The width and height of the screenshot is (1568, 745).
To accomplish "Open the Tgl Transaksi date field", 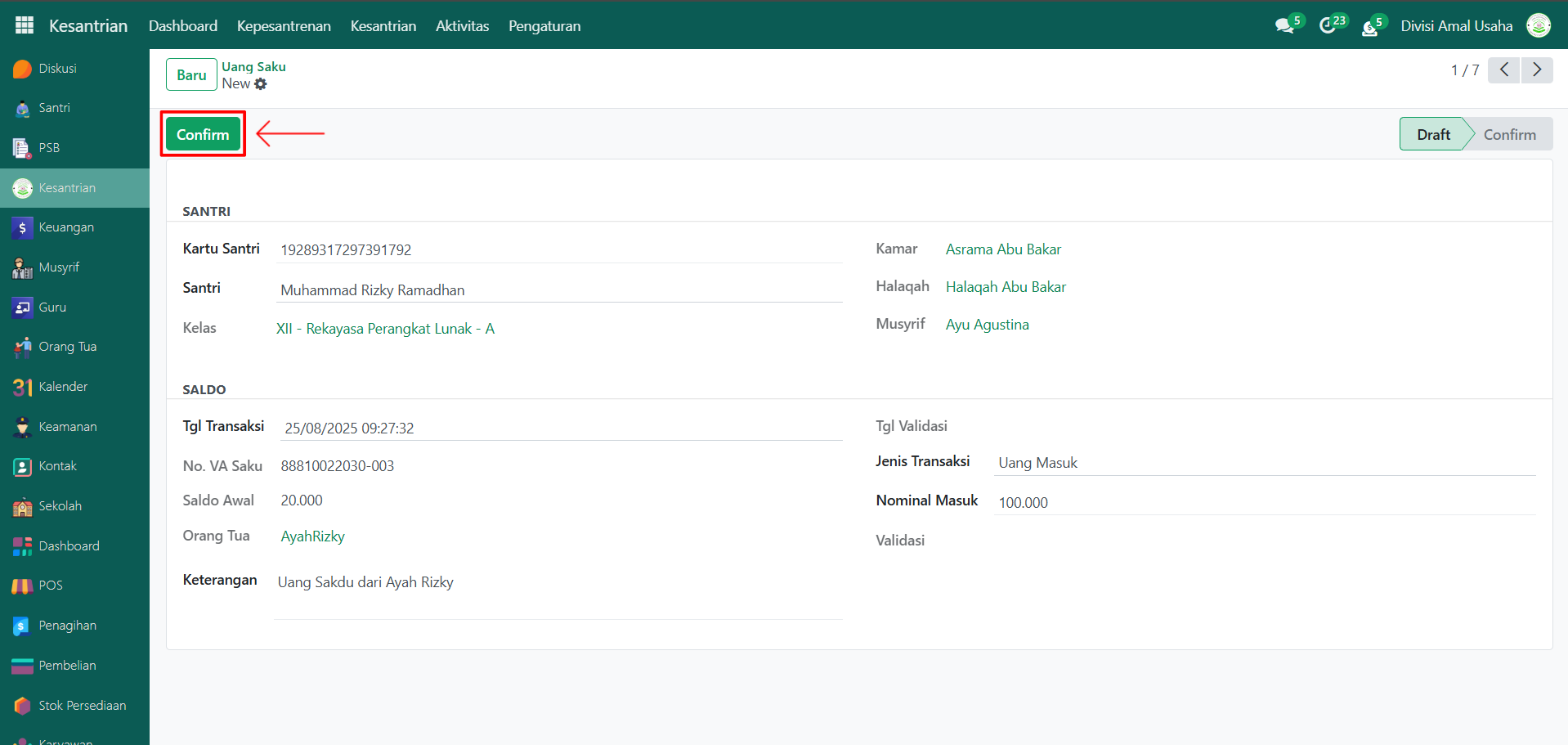I will 561,428.
